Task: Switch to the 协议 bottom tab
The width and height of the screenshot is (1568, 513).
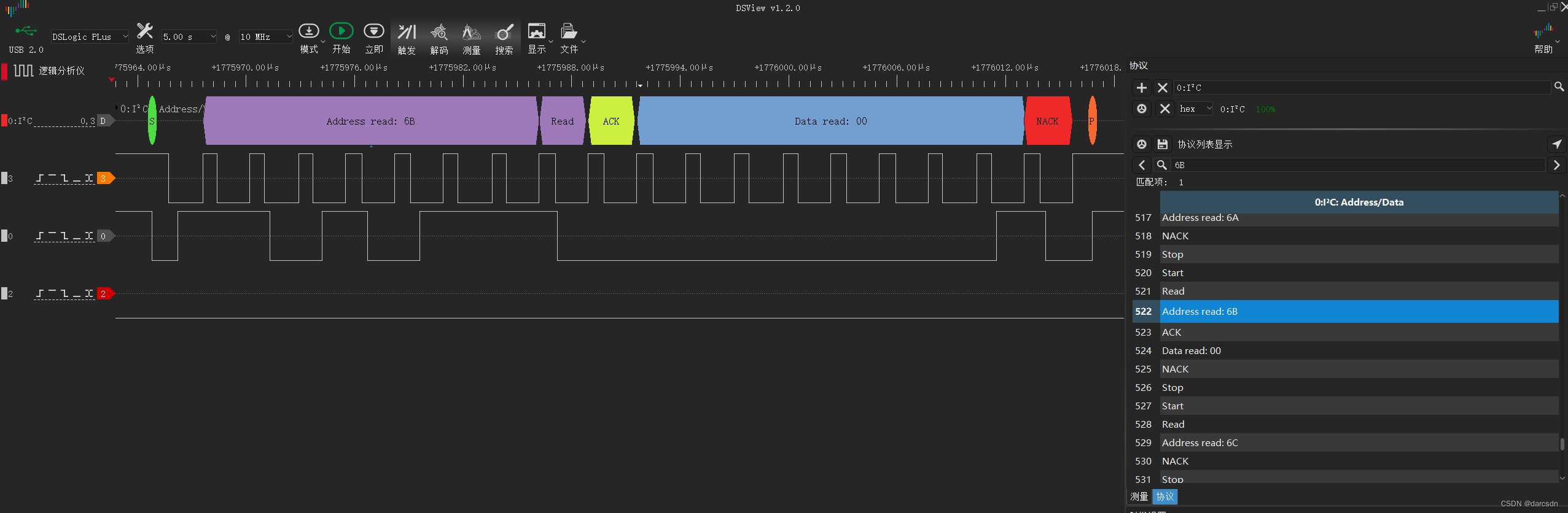Action: [1165, 496]
